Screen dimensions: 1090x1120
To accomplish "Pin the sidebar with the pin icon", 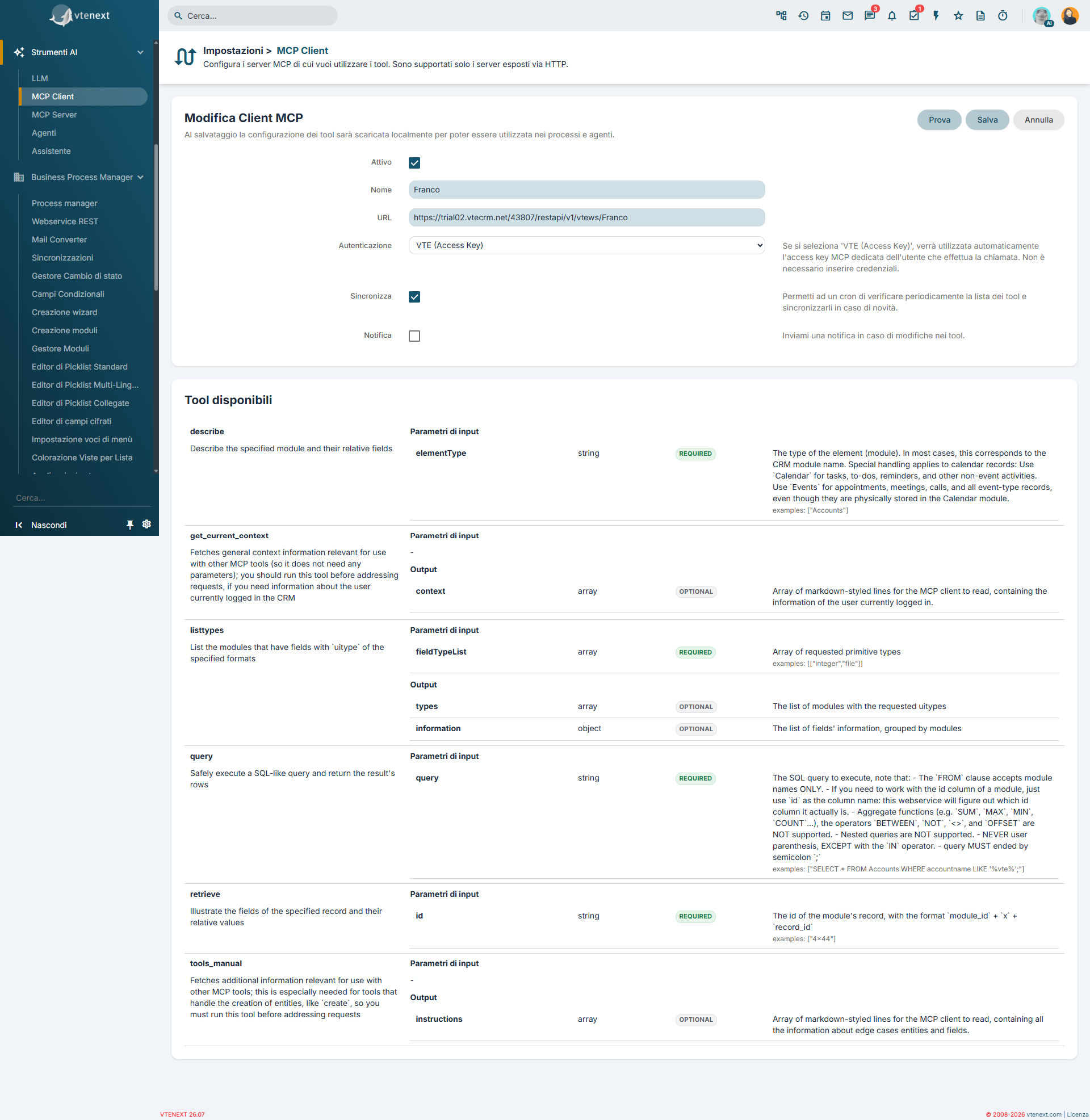I will click(130, 525).
